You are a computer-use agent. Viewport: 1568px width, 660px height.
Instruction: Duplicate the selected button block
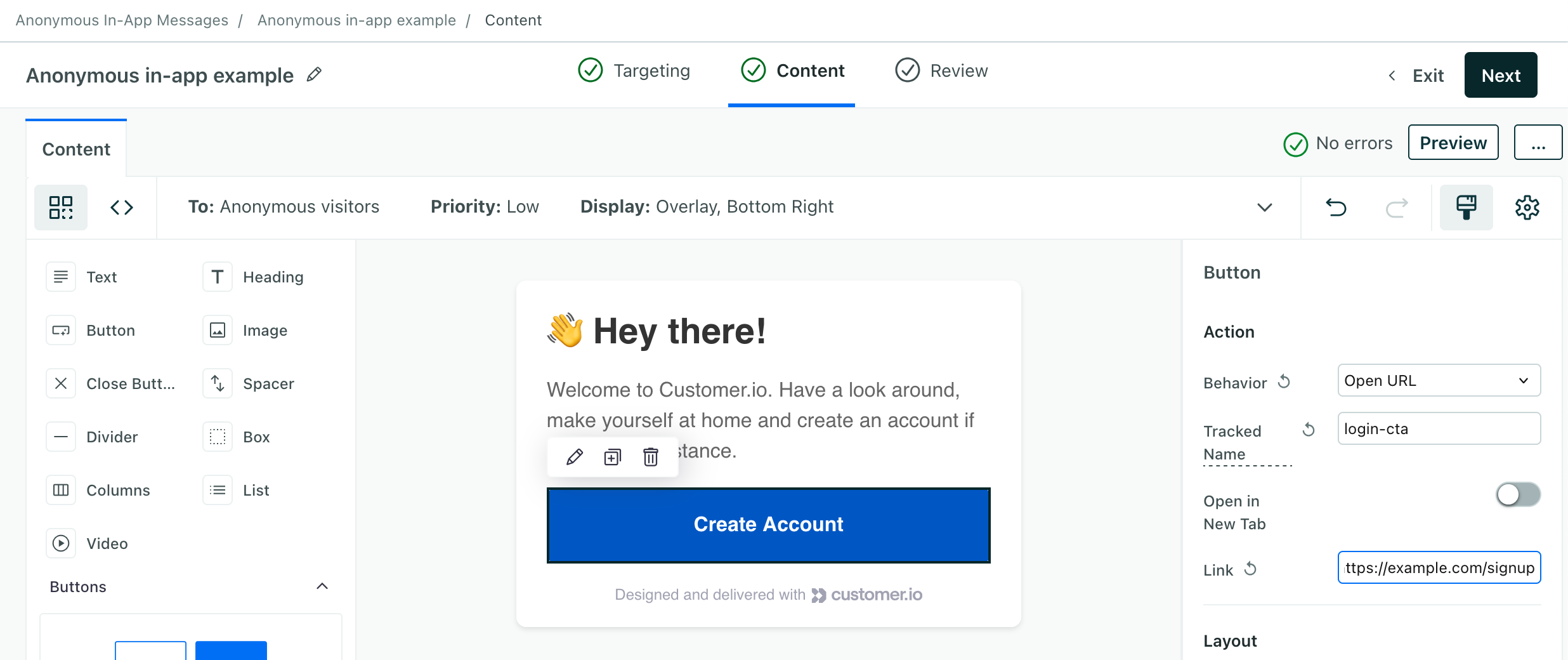[612, 457]
